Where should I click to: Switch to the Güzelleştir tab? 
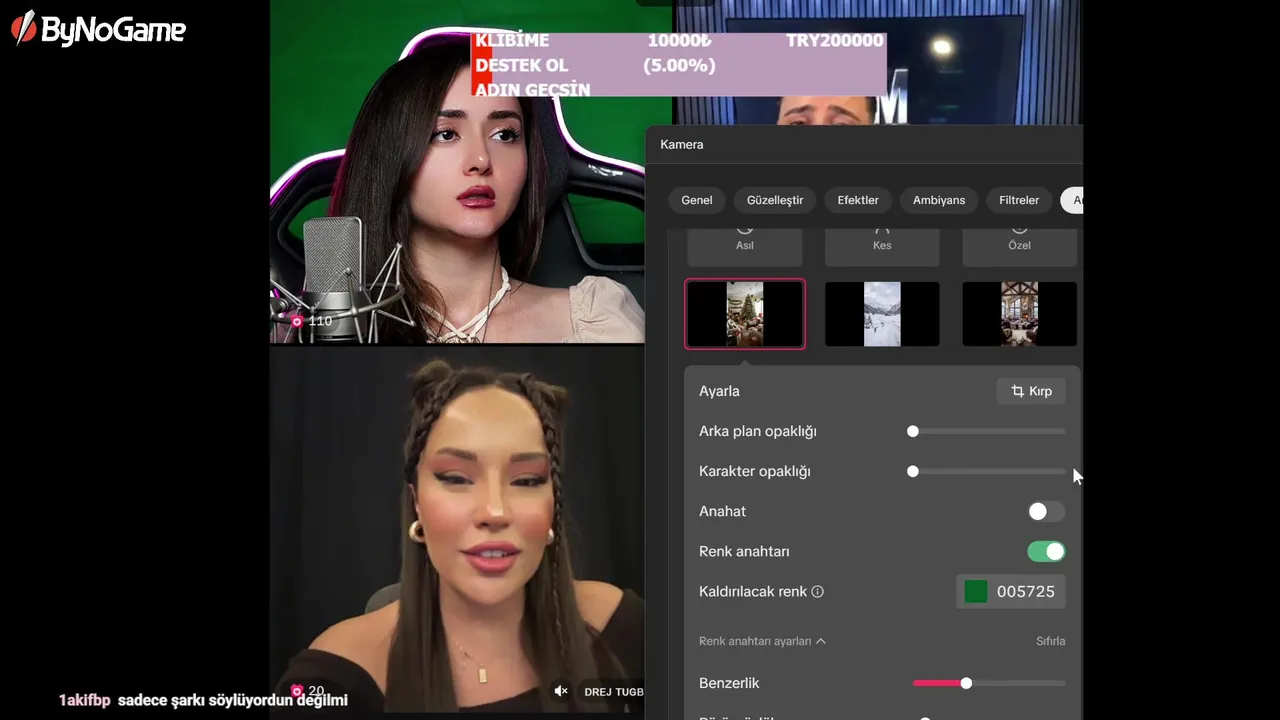tap(775, 200)
